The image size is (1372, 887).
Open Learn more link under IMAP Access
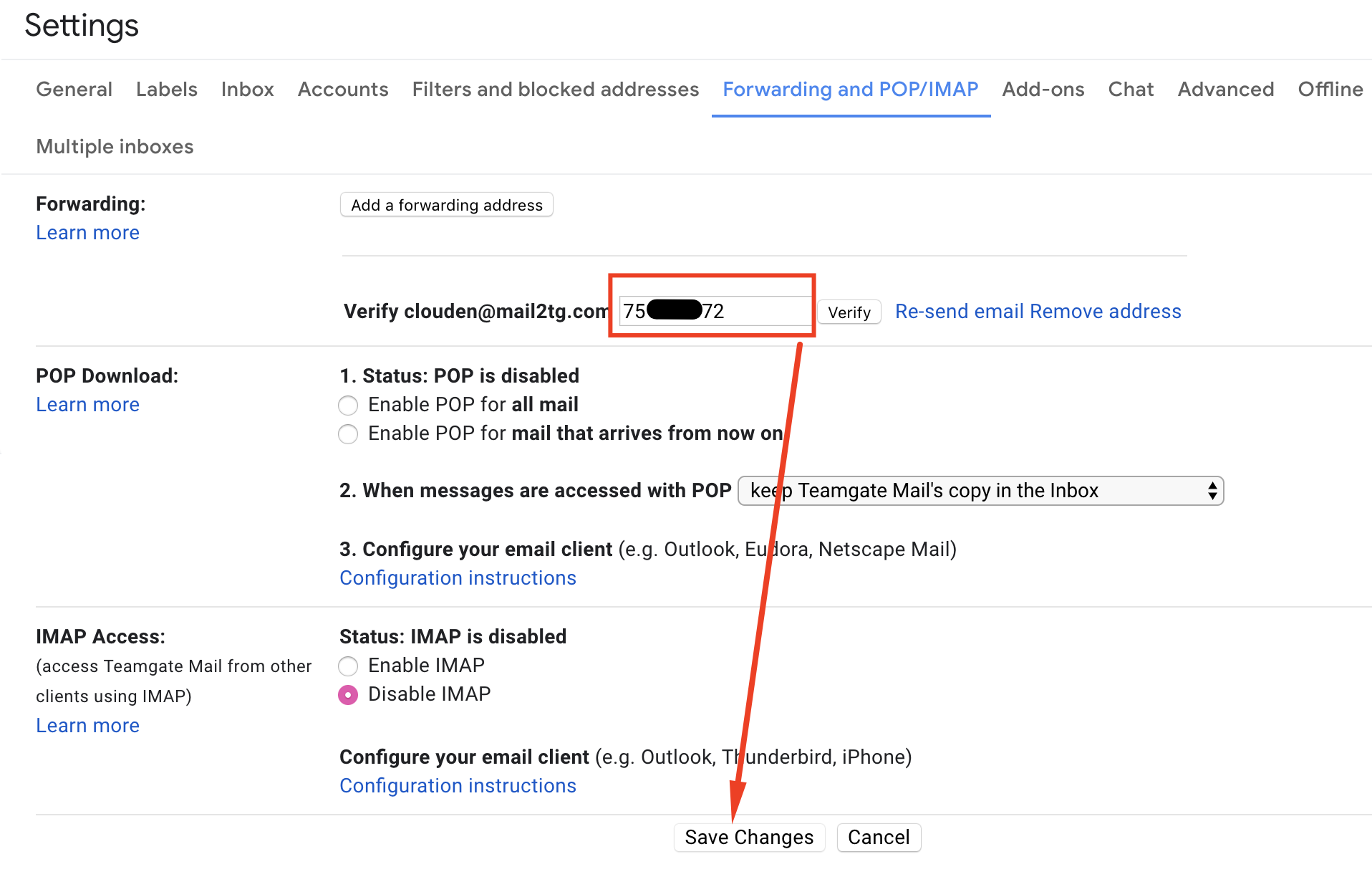click(87, 725)
